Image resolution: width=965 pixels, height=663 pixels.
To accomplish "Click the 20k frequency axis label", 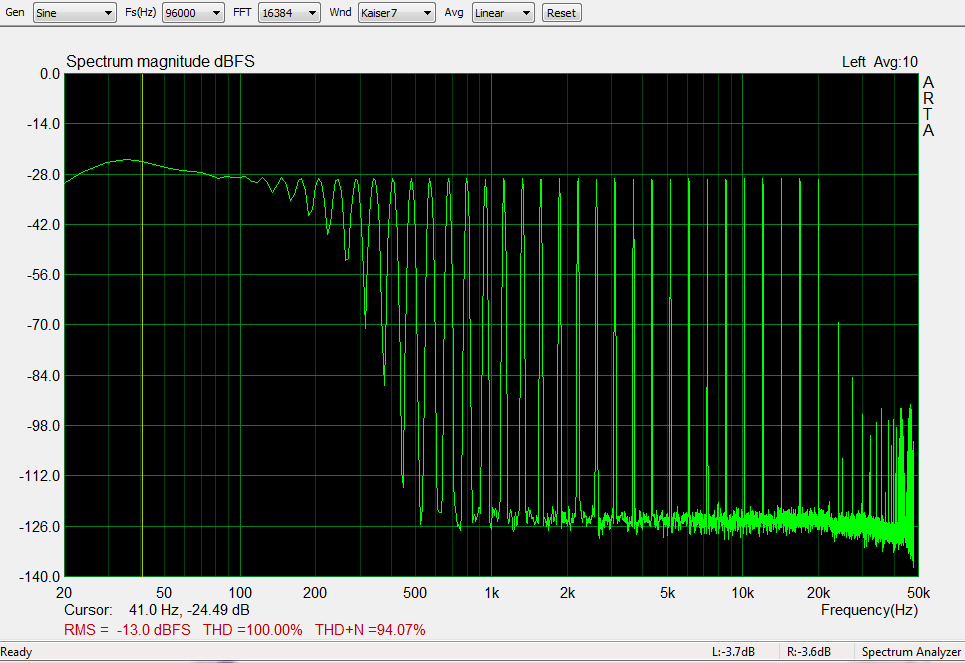I will click(x=818, y=593).
